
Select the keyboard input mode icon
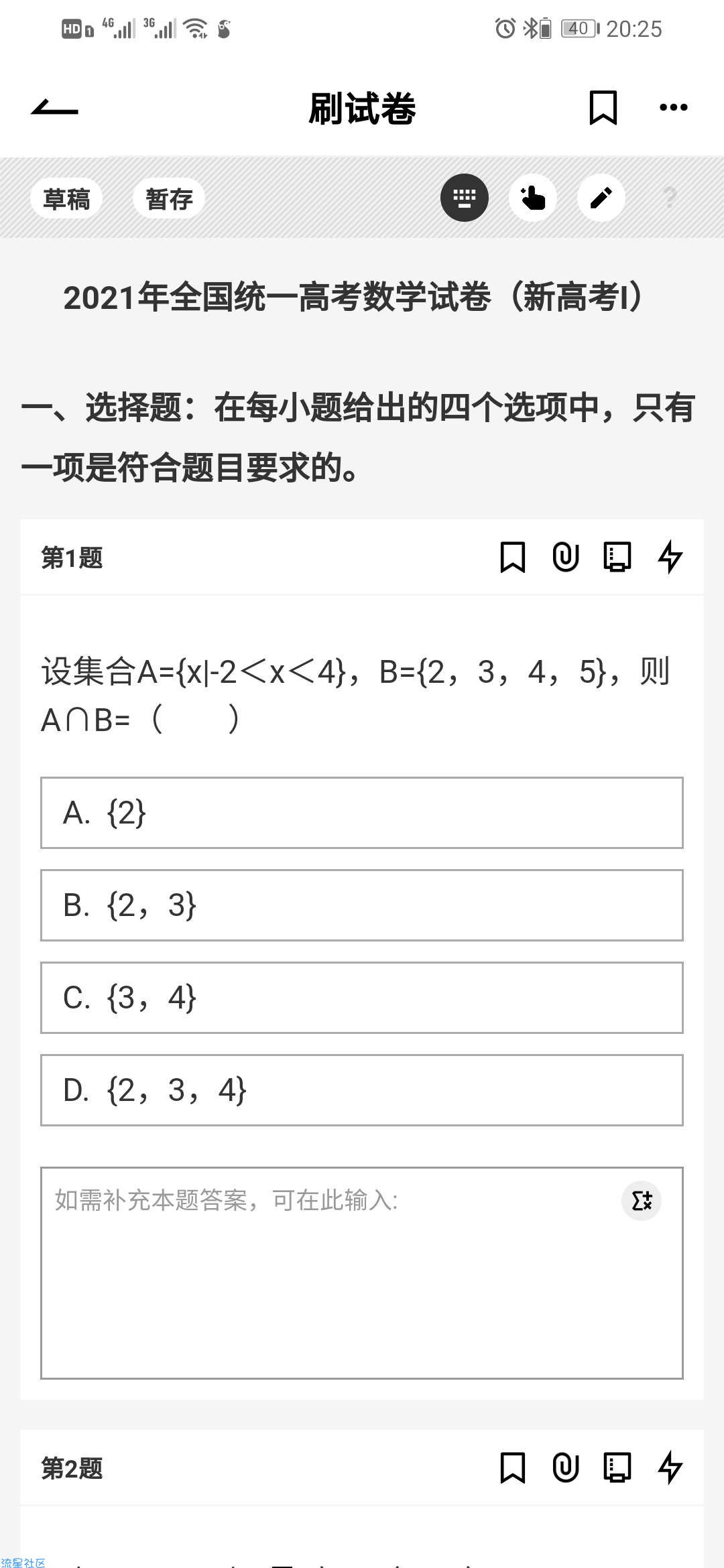click(464, 198)
